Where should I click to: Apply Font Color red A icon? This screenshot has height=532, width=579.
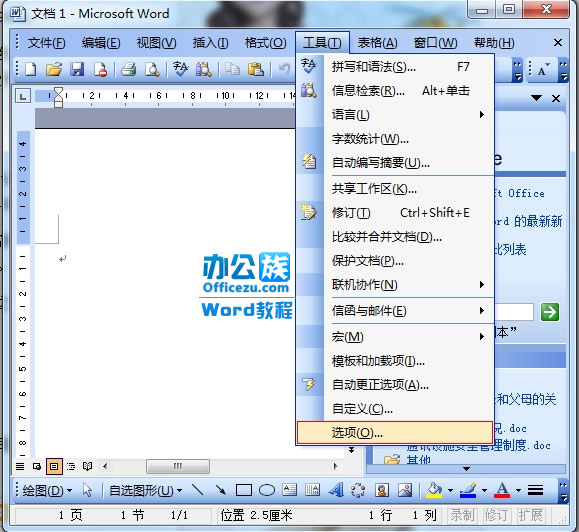[502, 490]
